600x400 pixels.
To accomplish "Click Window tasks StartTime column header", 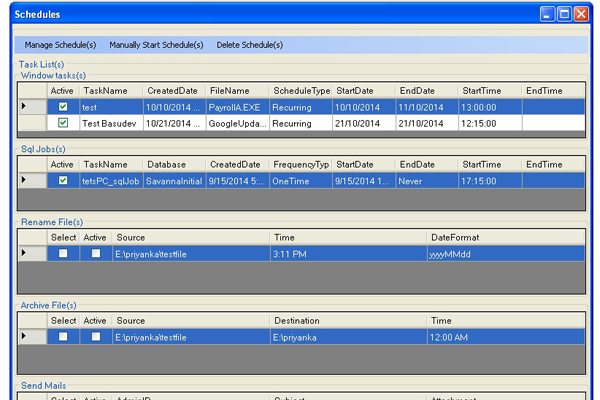I will coord(490,91).
